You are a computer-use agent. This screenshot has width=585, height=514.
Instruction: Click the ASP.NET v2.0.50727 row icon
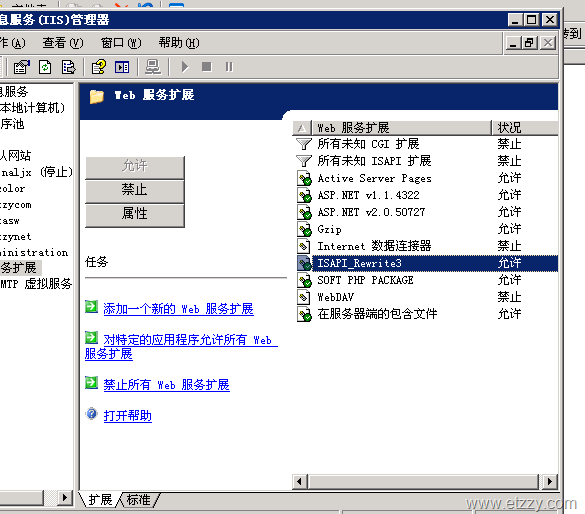point(304,212)
